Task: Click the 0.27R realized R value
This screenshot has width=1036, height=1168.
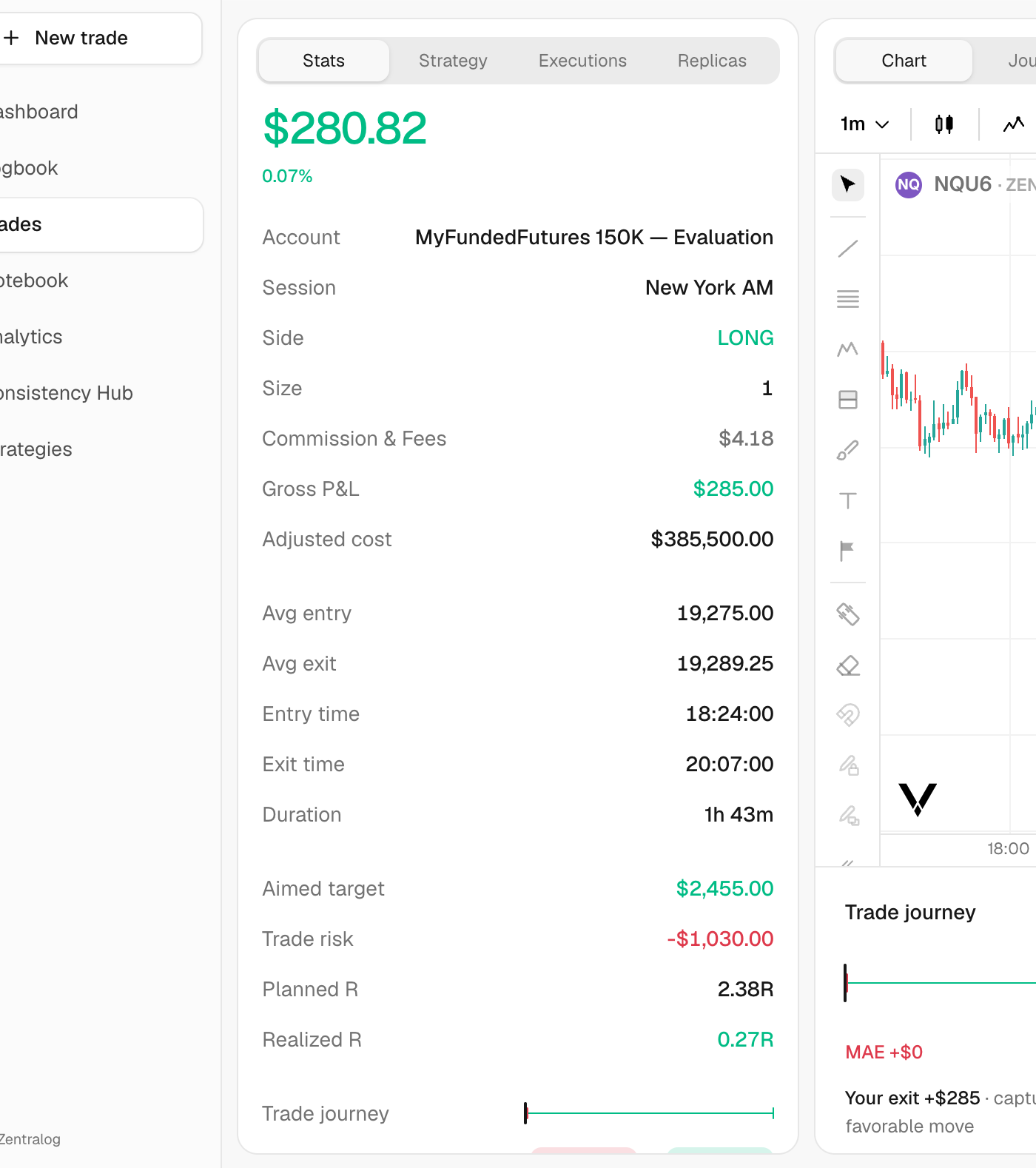Action: (x=745, y=1040)
